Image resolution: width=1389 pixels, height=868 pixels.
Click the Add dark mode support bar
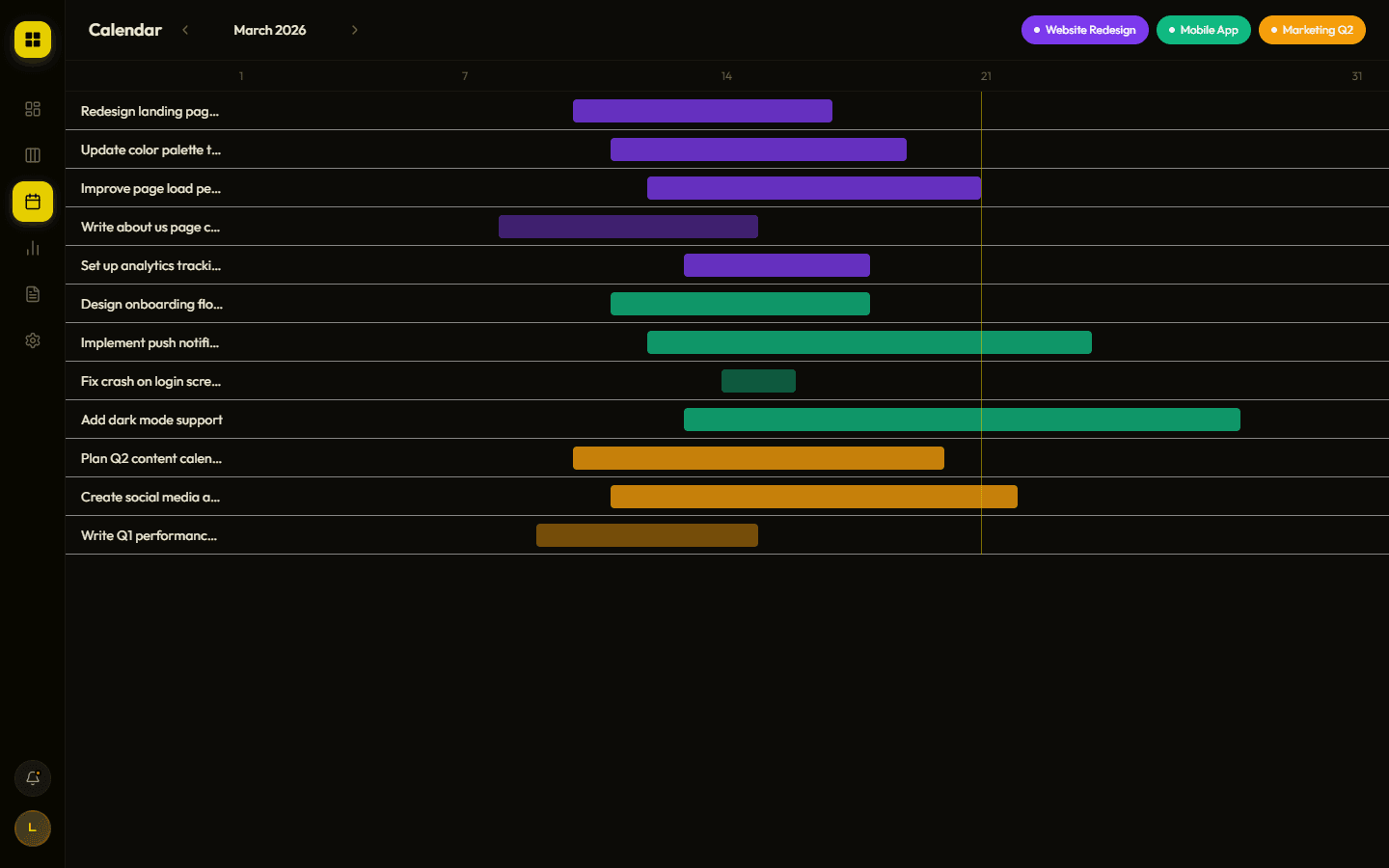[x=962, y=420]
